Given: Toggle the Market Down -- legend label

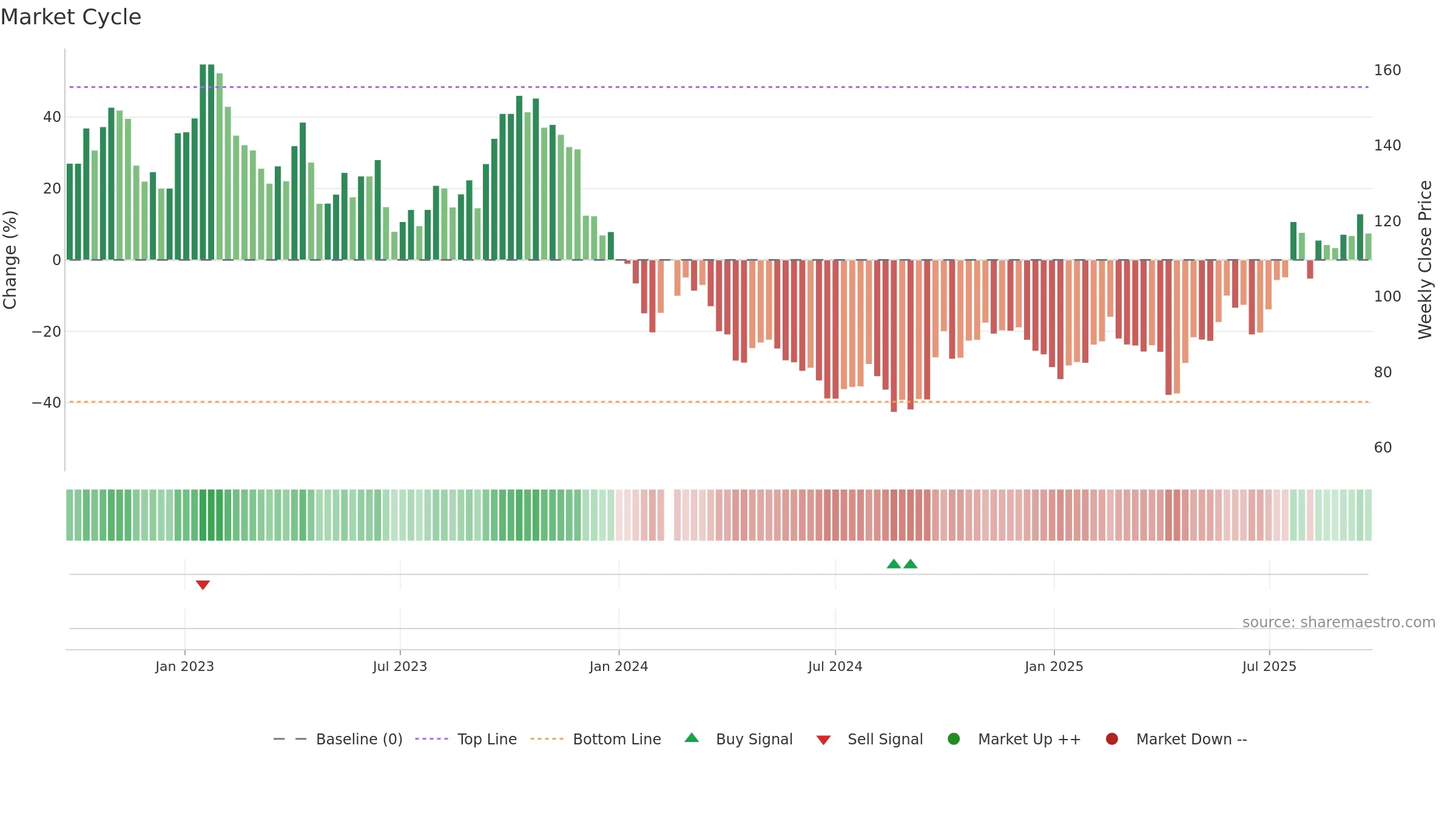Looking at the screenshot, I should pos(1191,739).
